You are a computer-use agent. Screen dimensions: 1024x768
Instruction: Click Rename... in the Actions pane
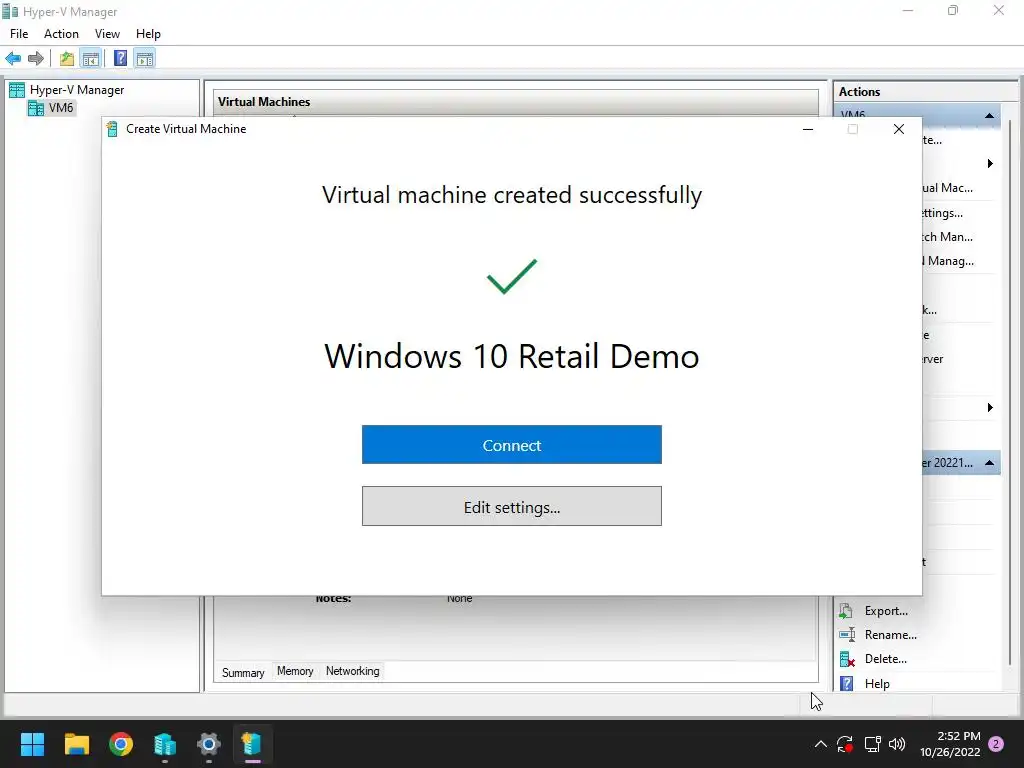click(x=890, y=635)
